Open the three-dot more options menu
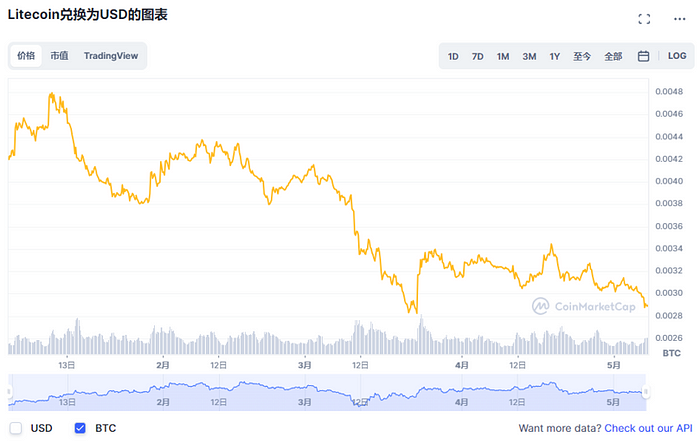Screen dimensions: 700x443 (679, 19)
